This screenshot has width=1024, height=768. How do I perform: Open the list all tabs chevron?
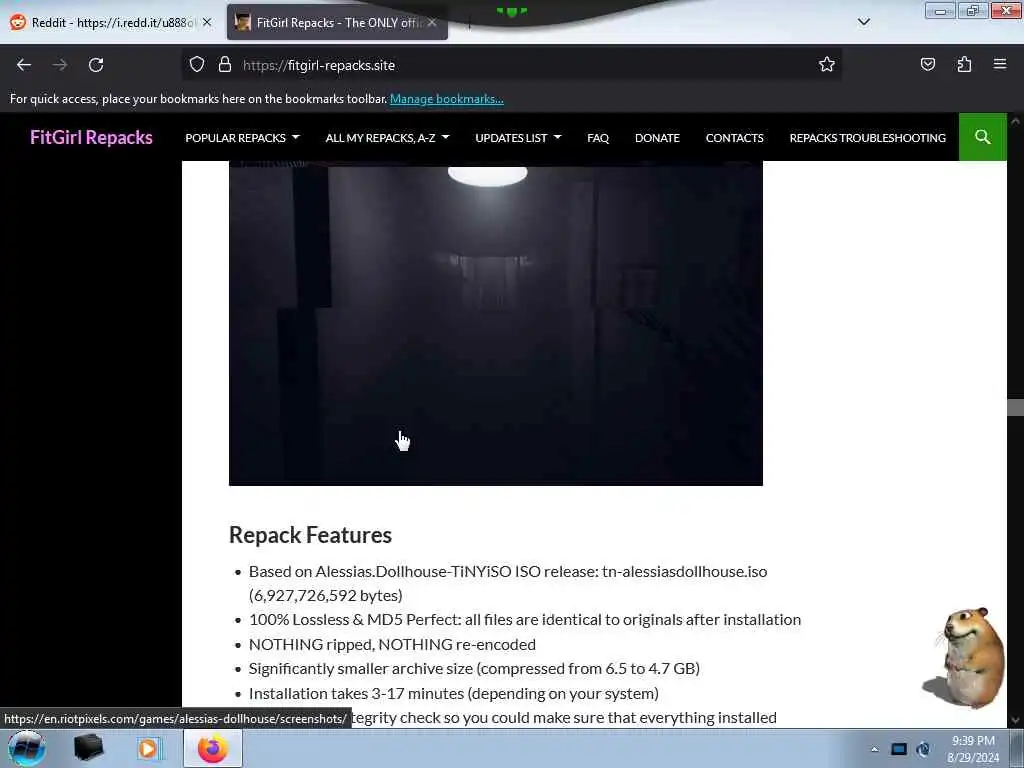tap(863, 22)
